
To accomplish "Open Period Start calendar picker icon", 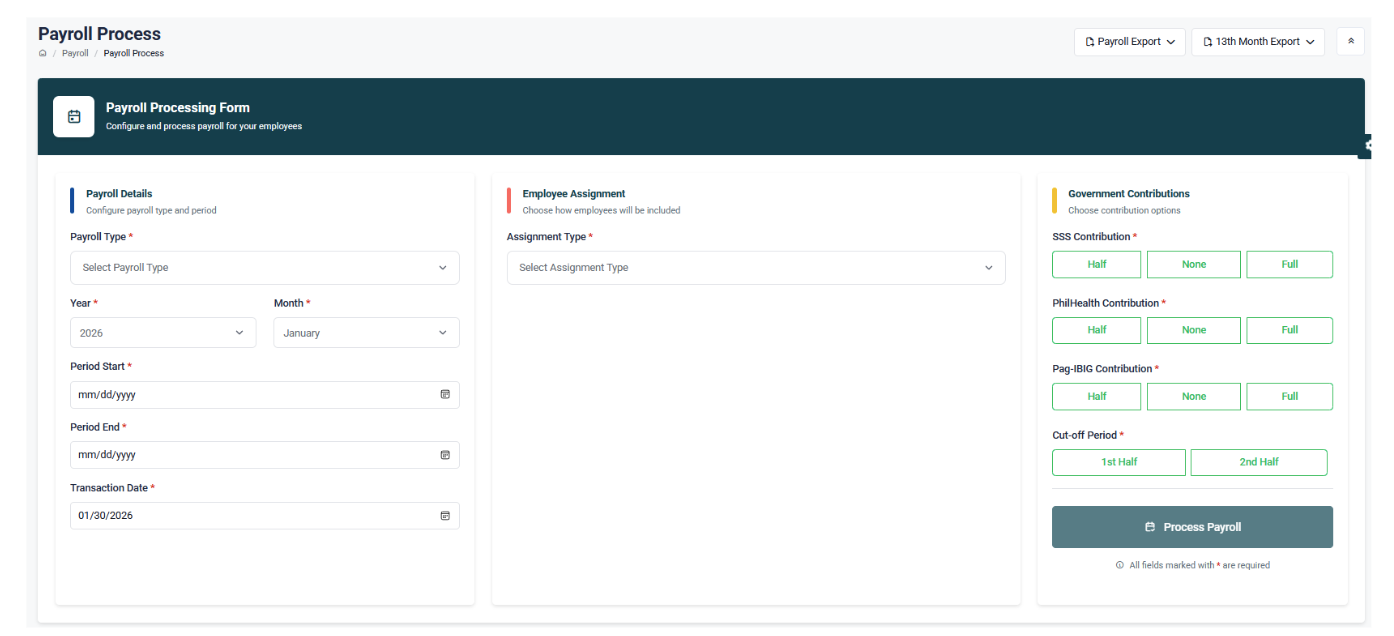I will (x=445, y=394).
